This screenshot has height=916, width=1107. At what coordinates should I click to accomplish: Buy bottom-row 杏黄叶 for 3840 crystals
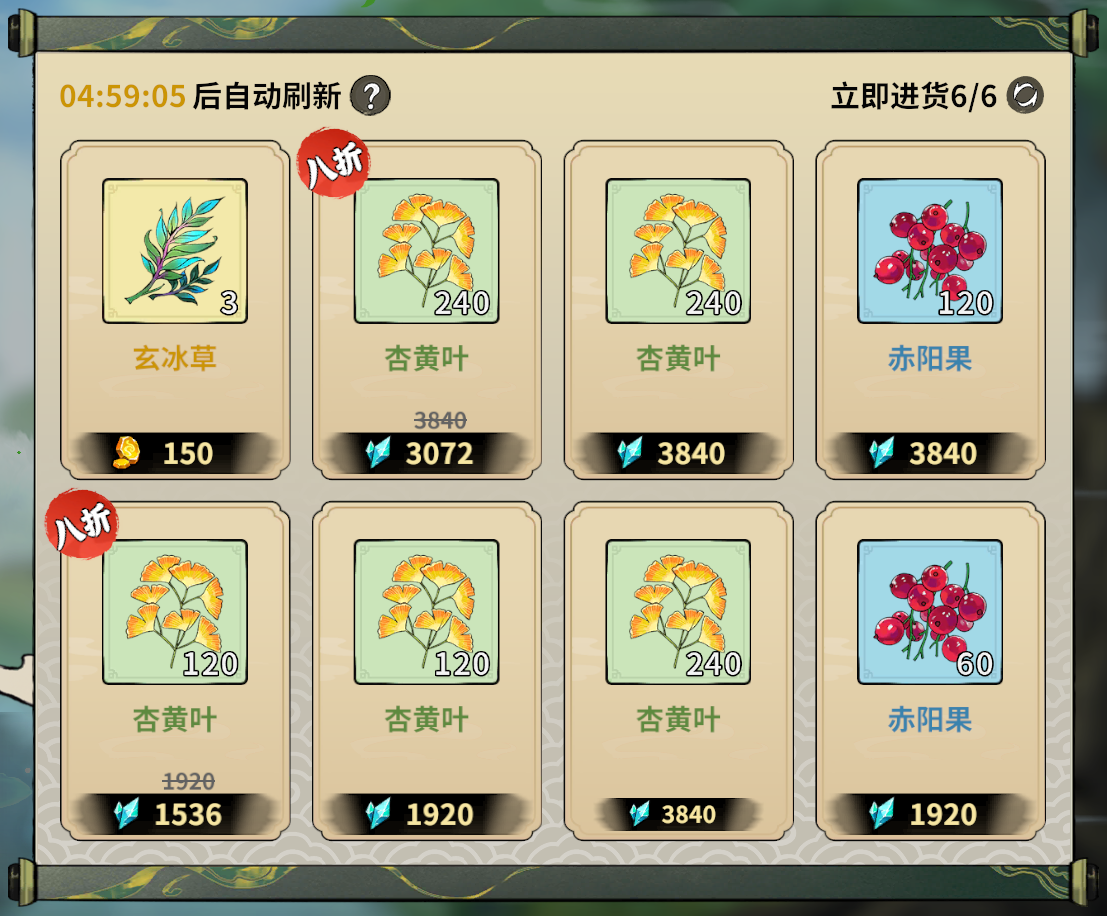coord(678,814)
